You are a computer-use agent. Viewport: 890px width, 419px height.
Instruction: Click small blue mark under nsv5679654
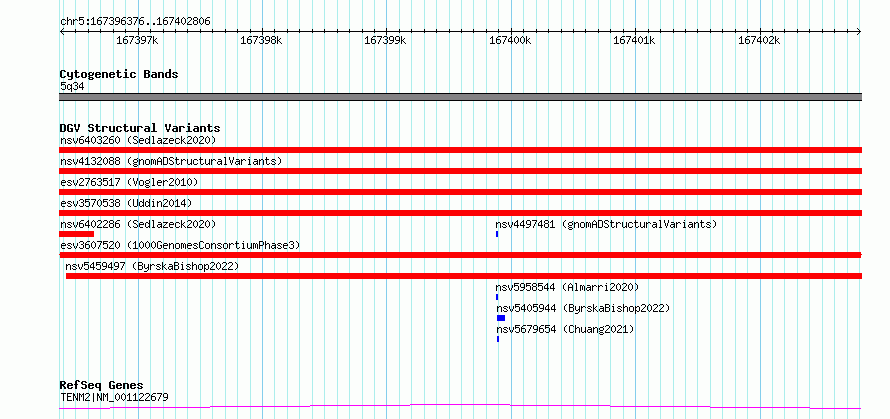498,339
